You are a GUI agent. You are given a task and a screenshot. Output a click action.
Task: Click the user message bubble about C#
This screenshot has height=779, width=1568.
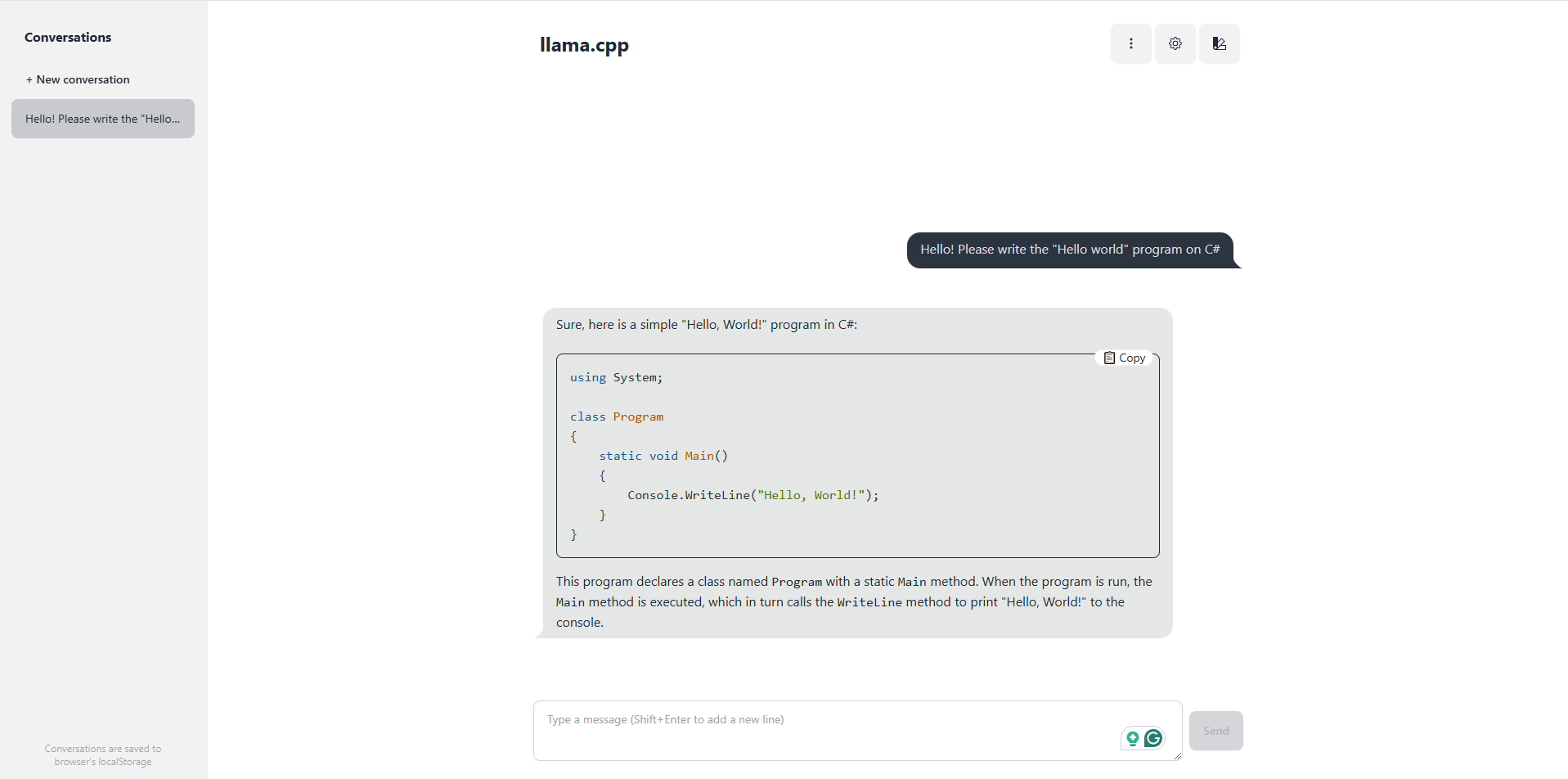click(x=1070, y=250)
